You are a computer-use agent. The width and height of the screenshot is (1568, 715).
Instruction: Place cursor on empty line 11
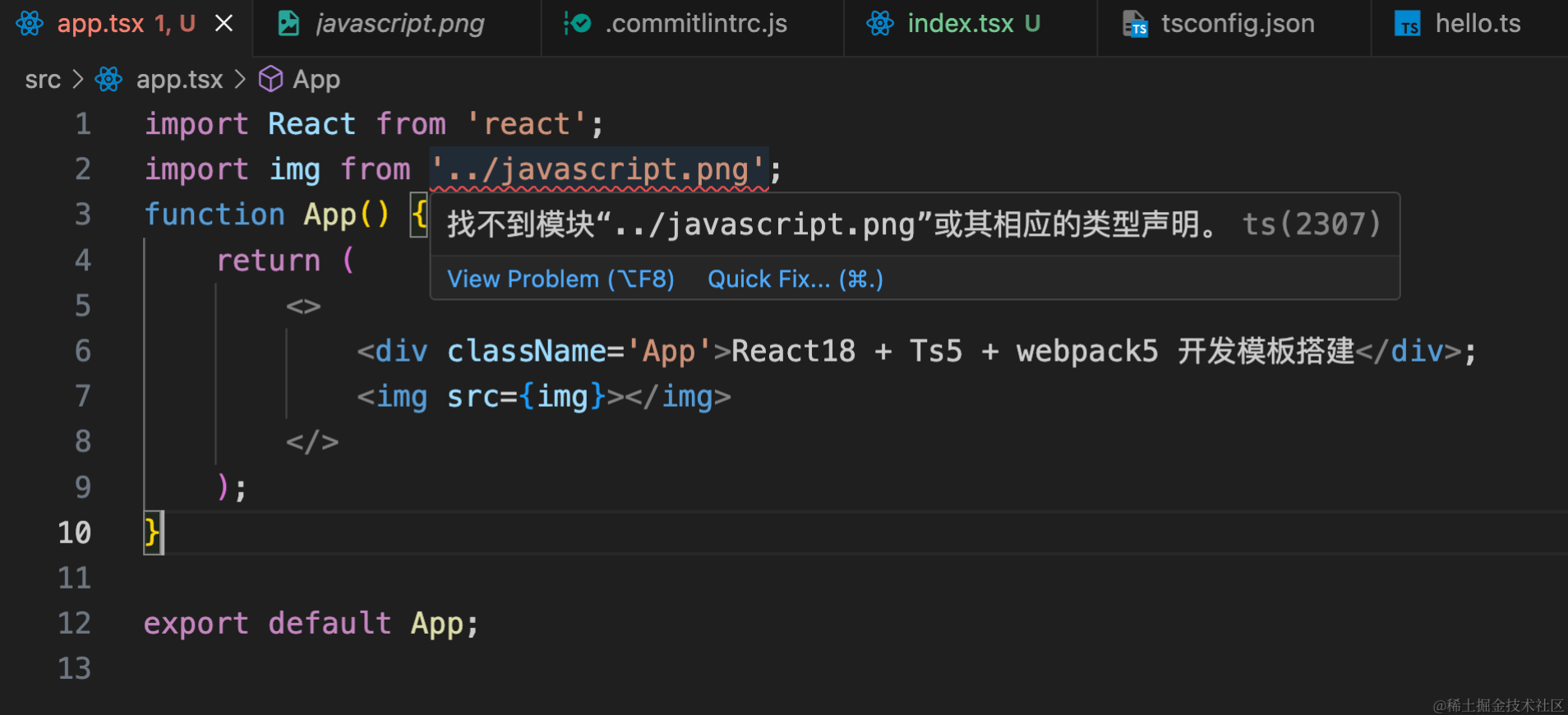(855, 579)
